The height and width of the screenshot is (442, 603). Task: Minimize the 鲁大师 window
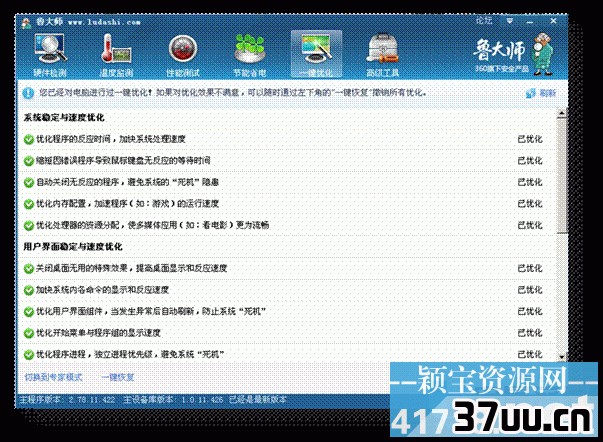pos(530,22)
